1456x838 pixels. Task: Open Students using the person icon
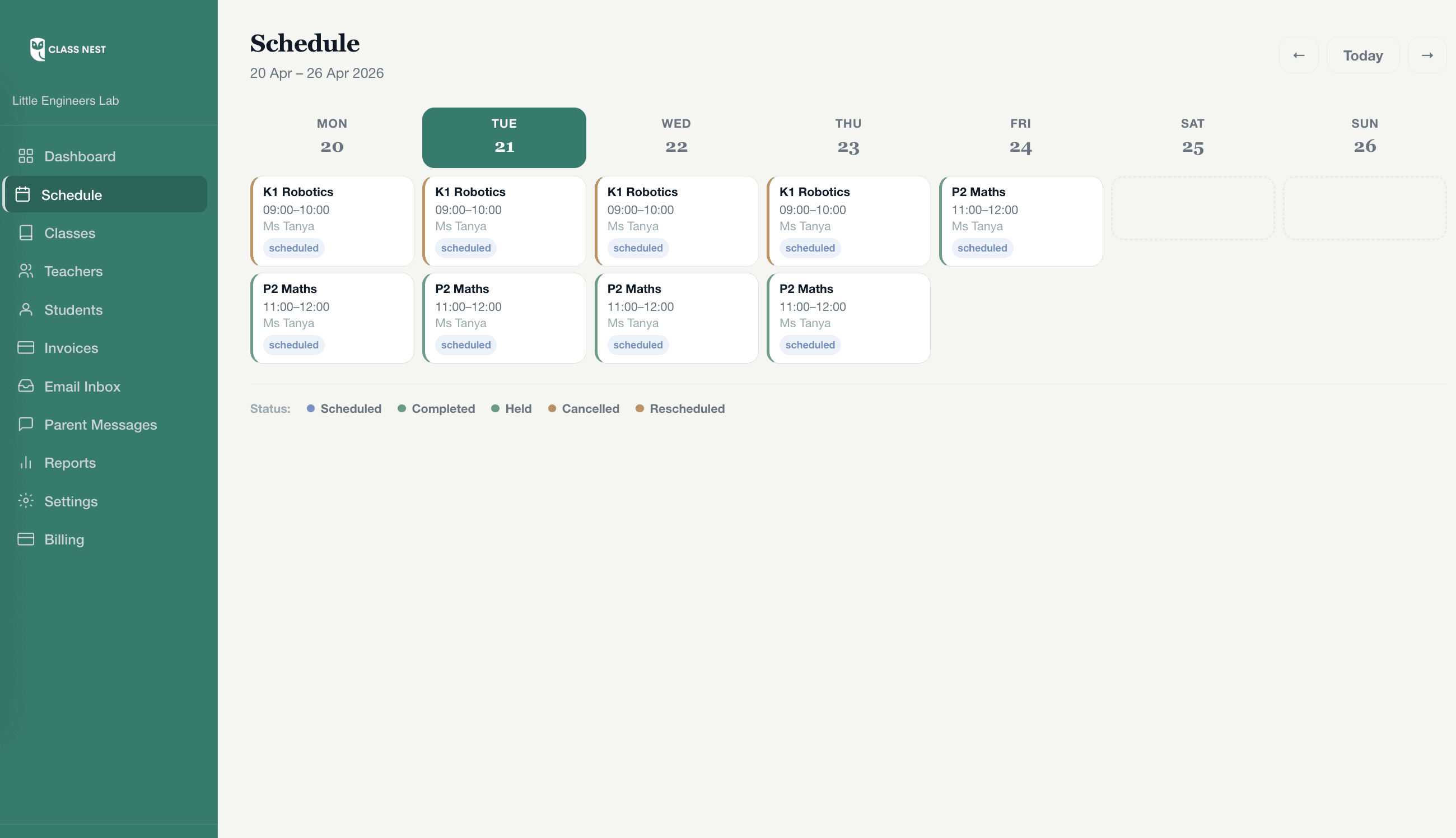pyautogui.click(x=26, y=310)
